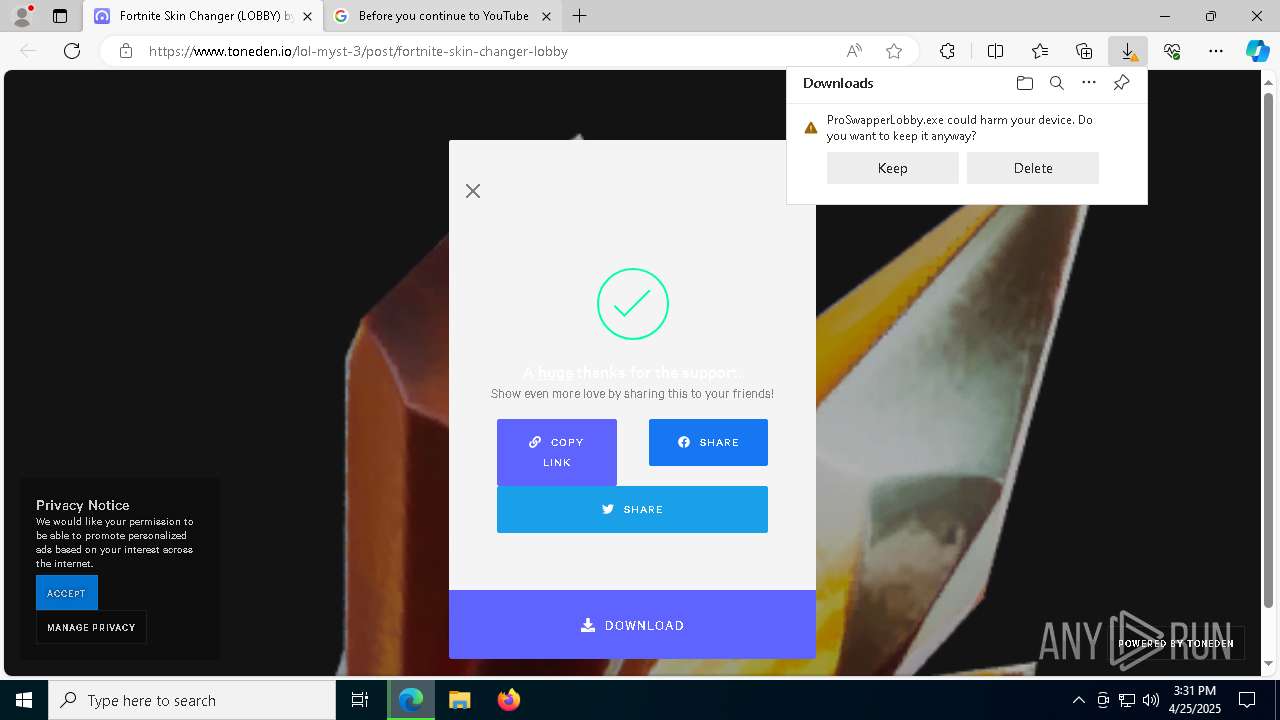Open Favorites list icon

click(1040, 51)
